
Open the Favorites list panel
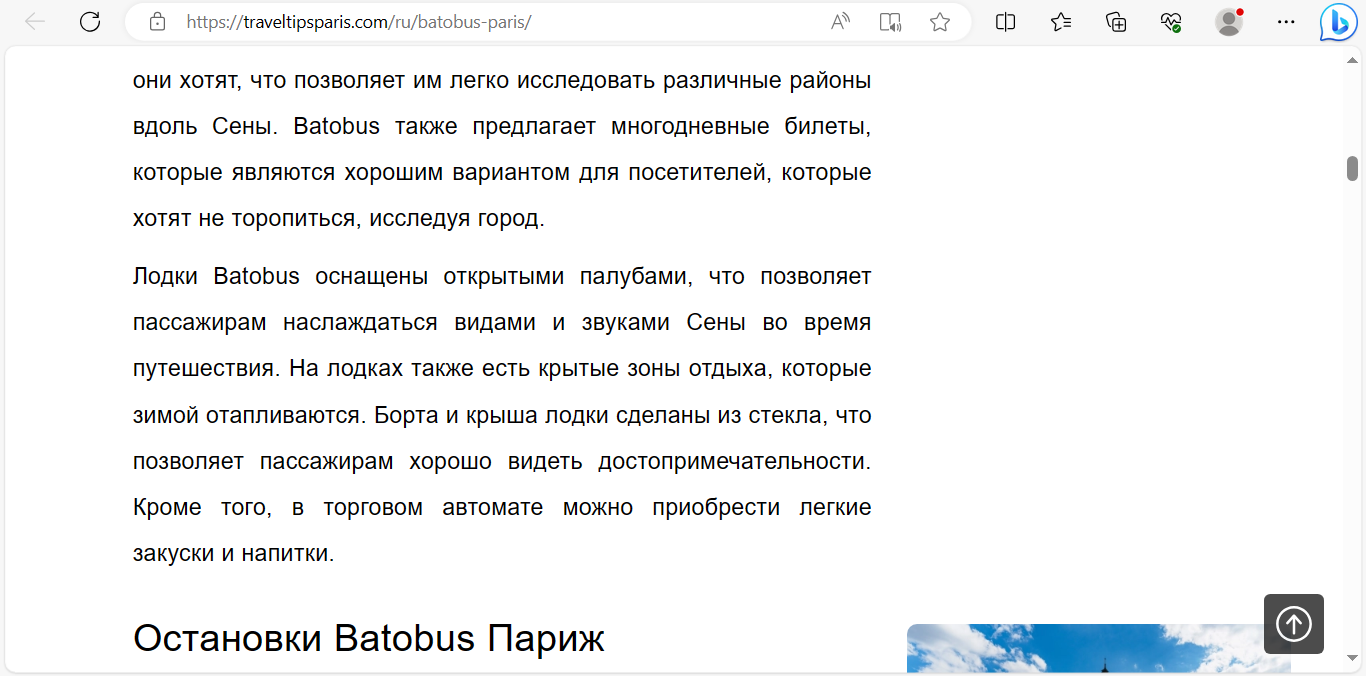click(x=1061, y=22)
